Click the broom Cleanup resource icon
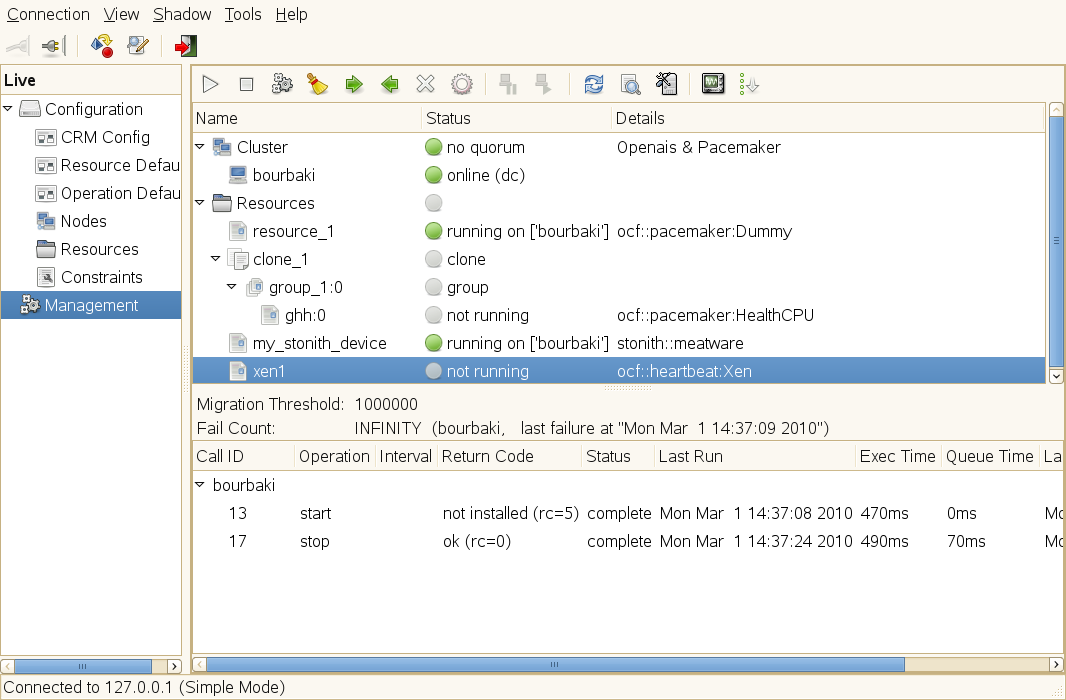Viewport: 1066px width, 700px height. [317, 85]
